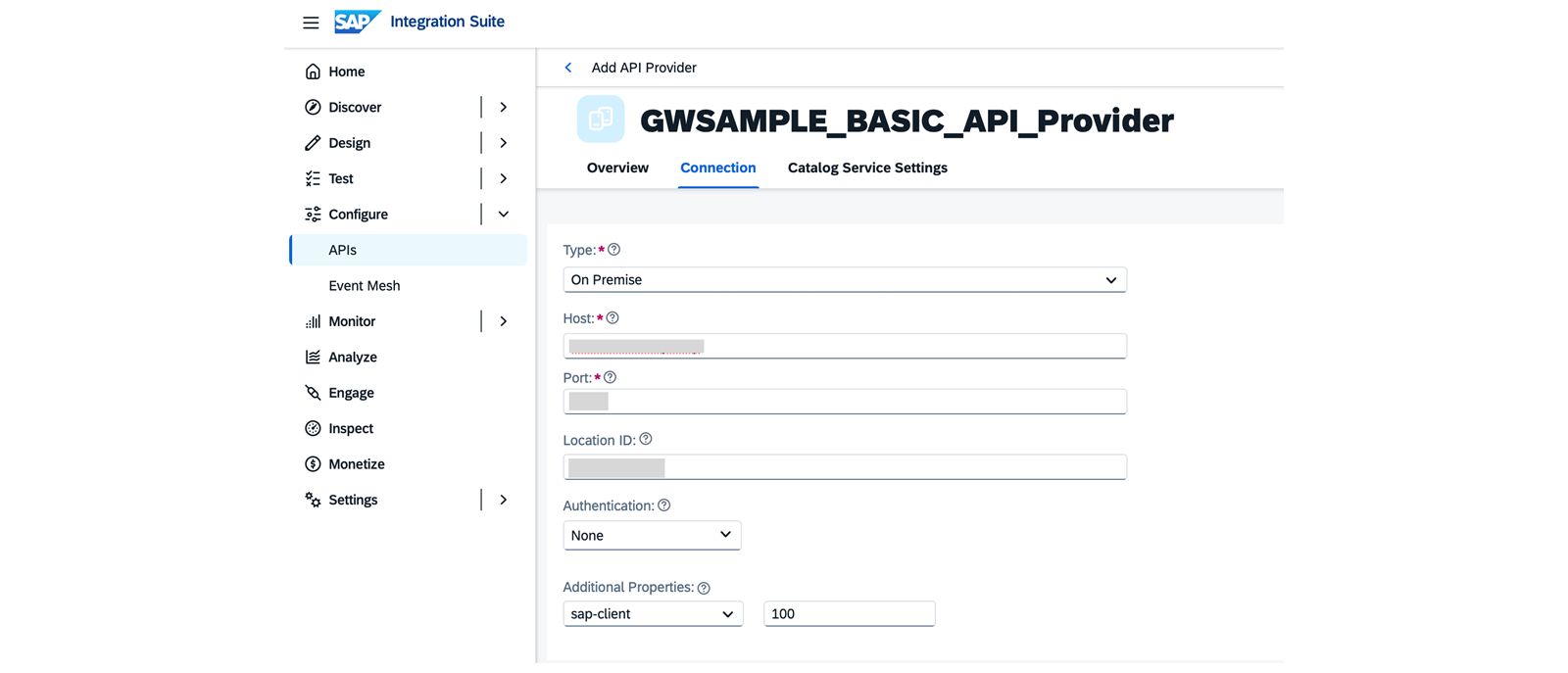Open the Analyze section

pos(353,357)
